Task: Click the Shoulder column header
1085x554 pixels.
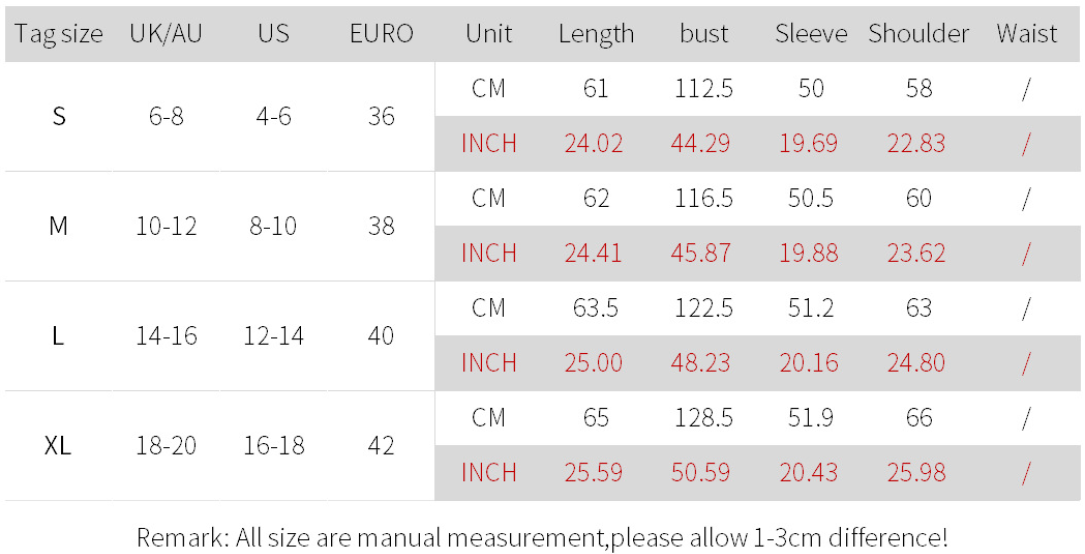Action: tap(919, 34)
